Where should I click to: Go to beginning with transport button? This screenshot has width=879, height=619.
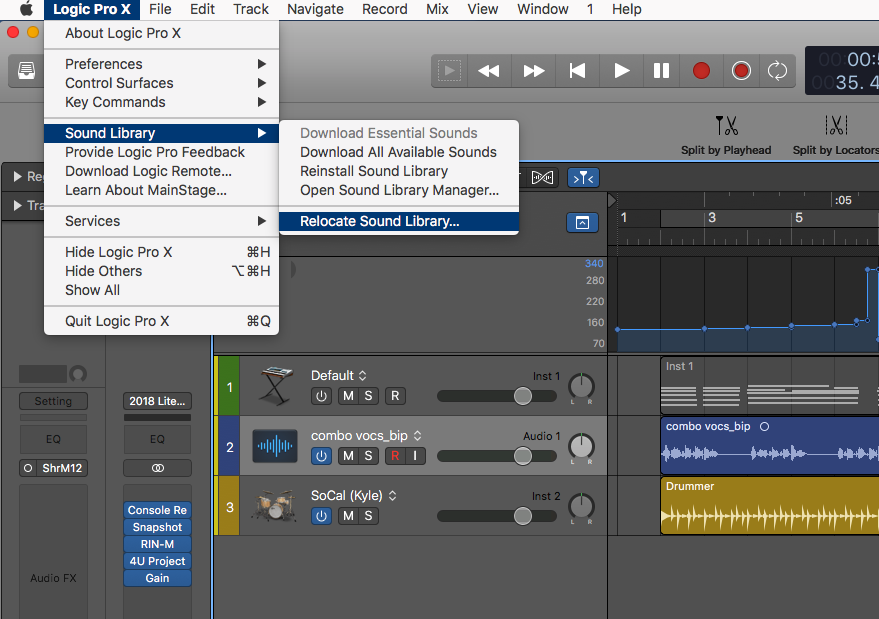[x=577, y=71]
